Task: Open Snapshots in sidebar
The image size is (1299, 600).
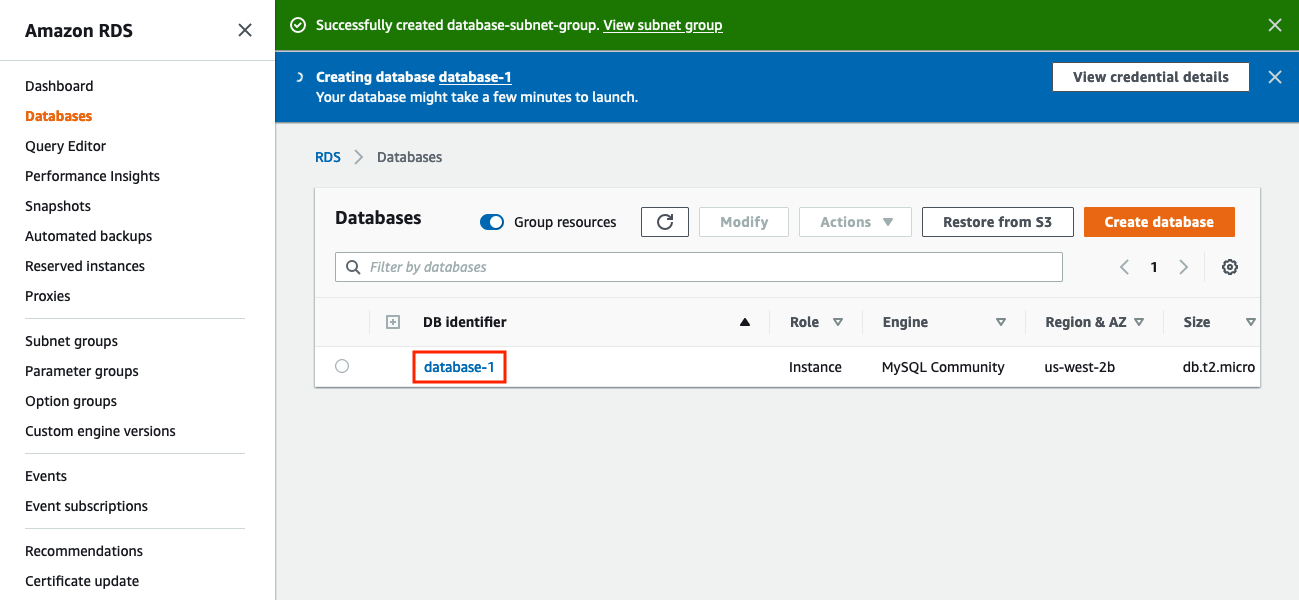Action: point(58,206)
